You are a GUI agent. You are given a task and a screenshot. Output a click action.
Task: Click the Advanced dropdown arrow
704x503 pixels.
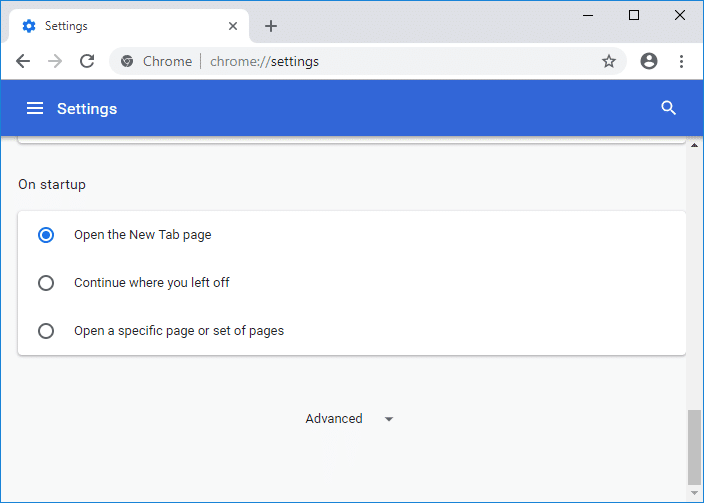click(x=389, y=419)
